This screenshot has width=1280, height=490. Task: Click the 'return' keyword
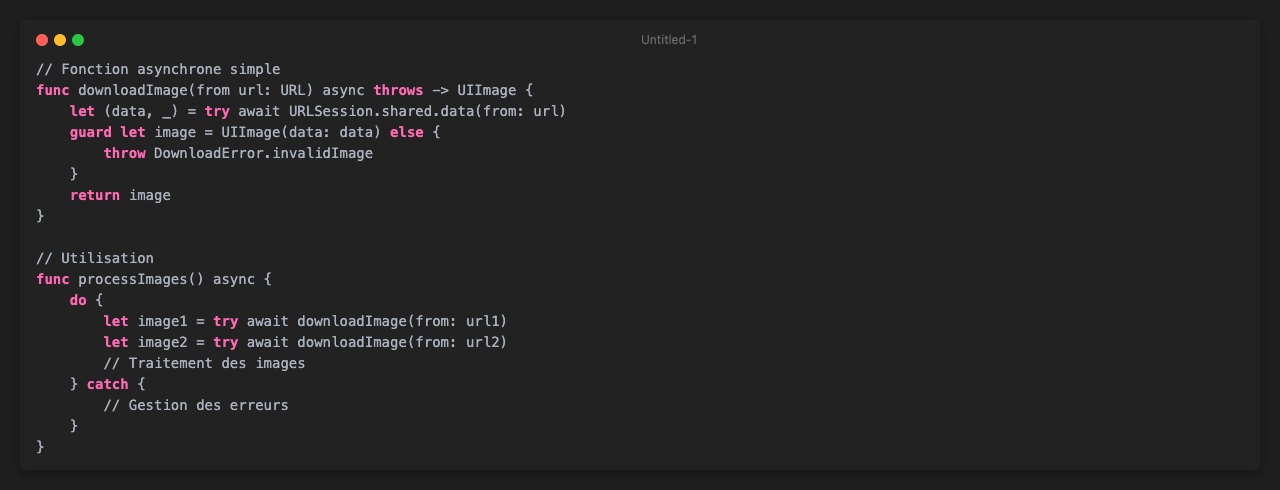click(95, 195)
